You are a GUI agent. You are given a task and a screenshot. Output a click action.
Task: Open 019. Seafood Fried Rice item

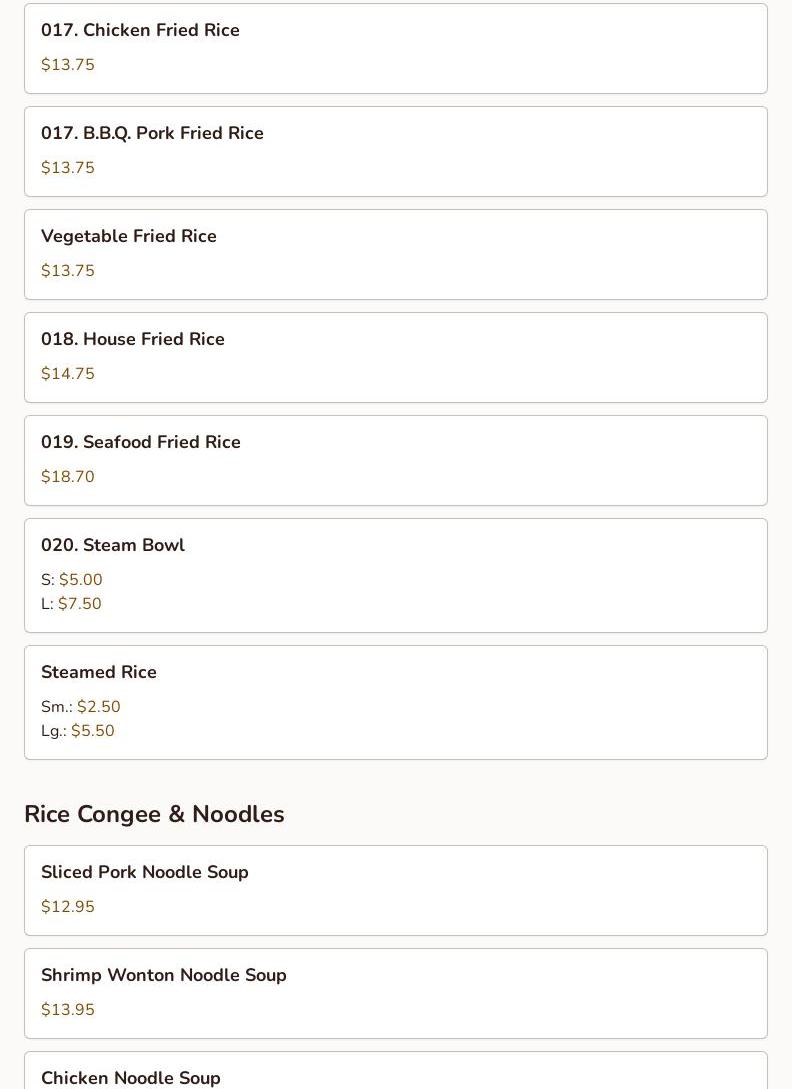[396, 460]
